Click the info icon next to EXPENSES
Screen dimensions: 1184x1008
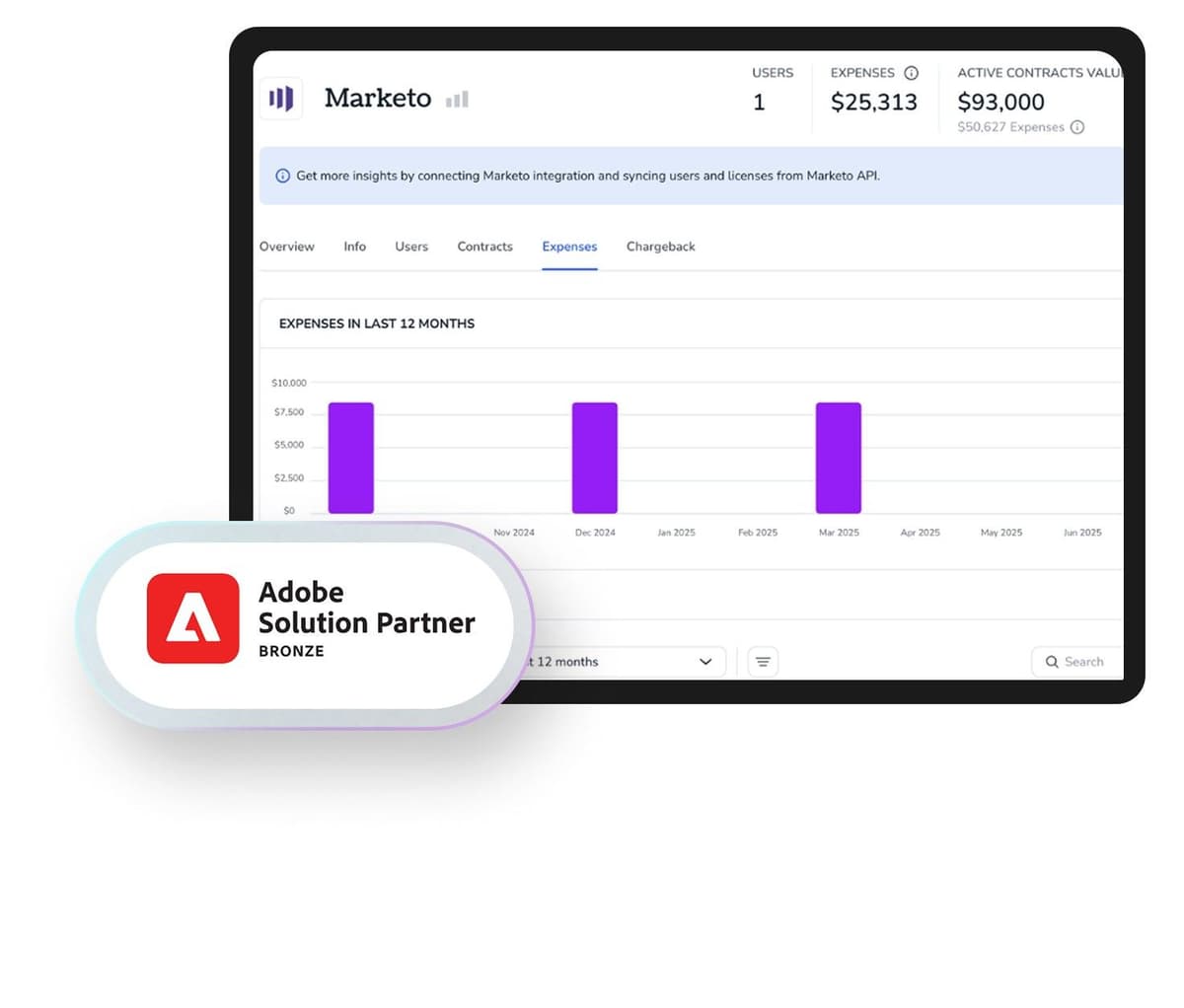click(912, 73)
